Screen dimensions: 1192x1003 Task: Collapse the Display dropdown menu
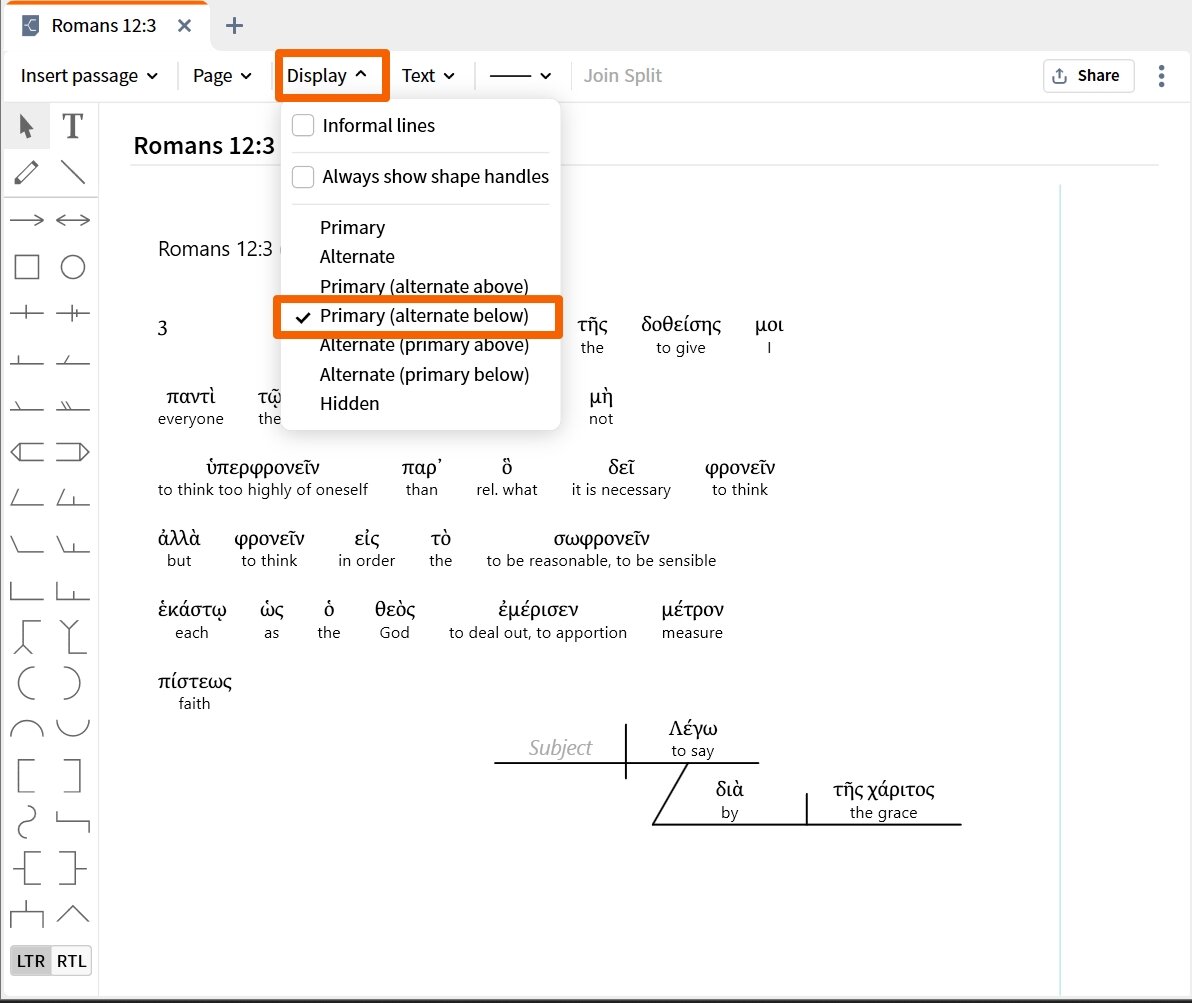click(327, 76)
